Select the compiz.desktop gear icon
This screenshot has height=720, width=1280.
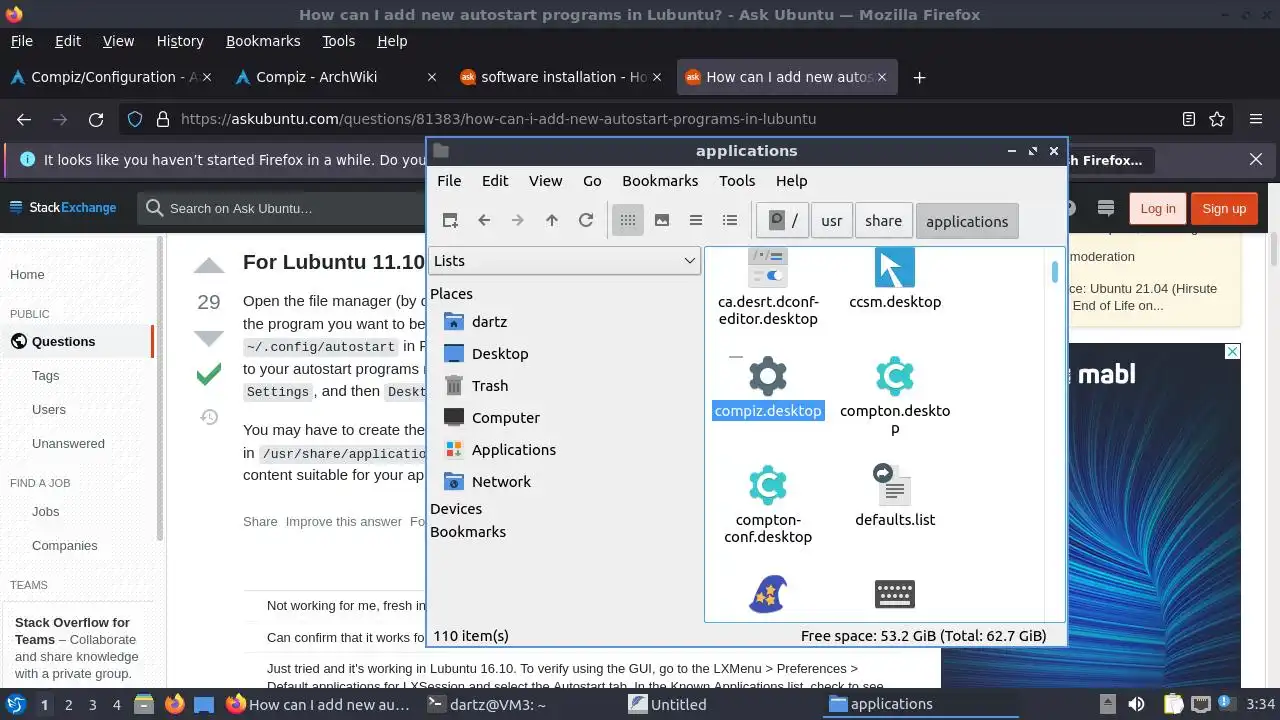pos(768,376)
